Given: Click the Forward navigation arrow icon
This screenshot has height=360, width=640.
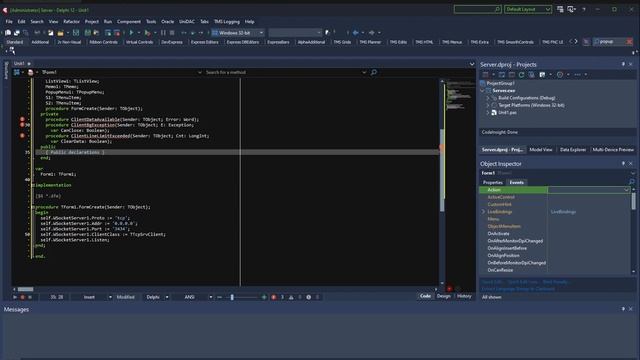Looking at the screenshot, I should coord(371,33).
